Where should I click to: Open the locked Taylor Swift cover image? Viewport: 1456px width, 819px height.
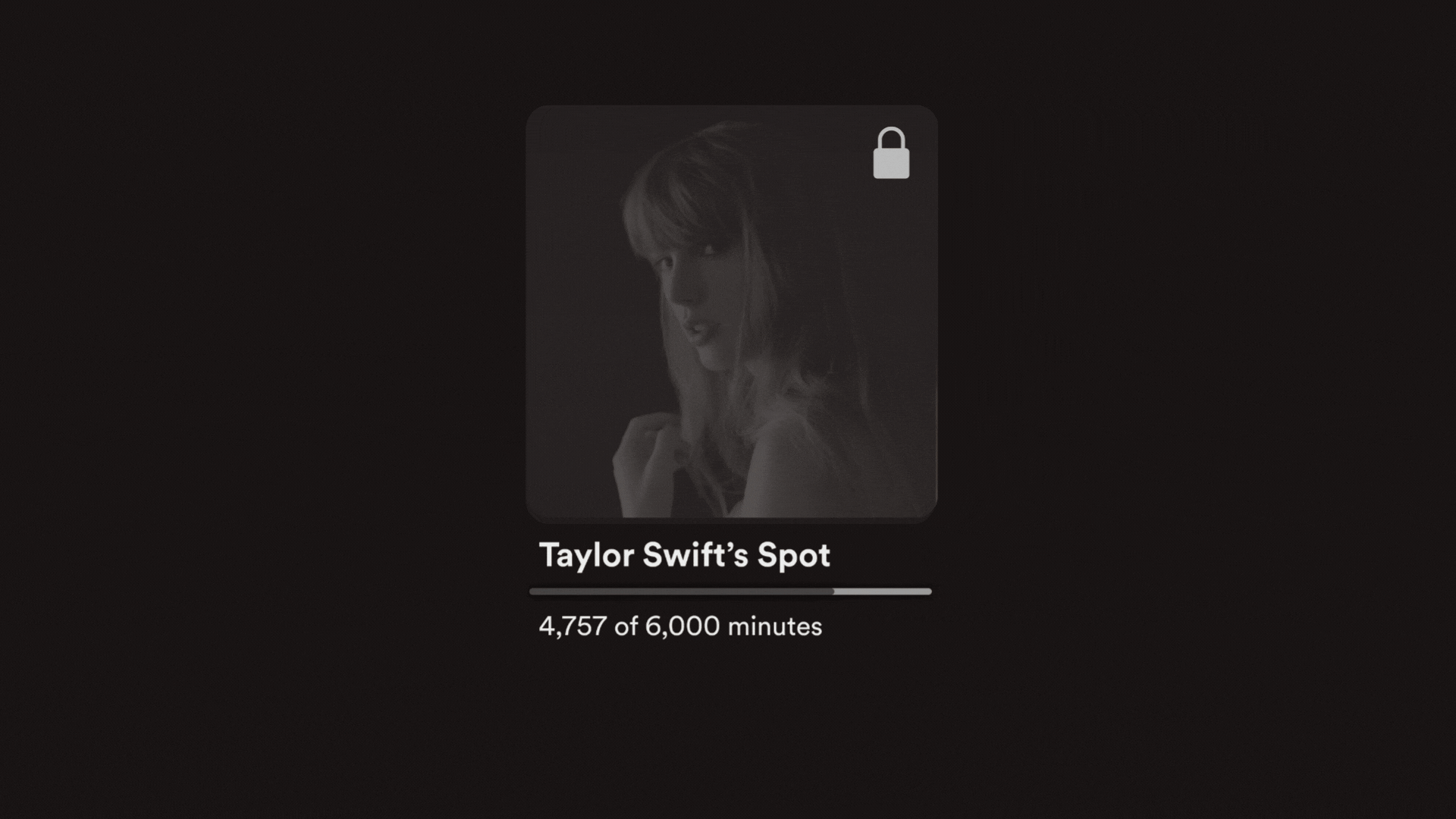coord(732,312)
